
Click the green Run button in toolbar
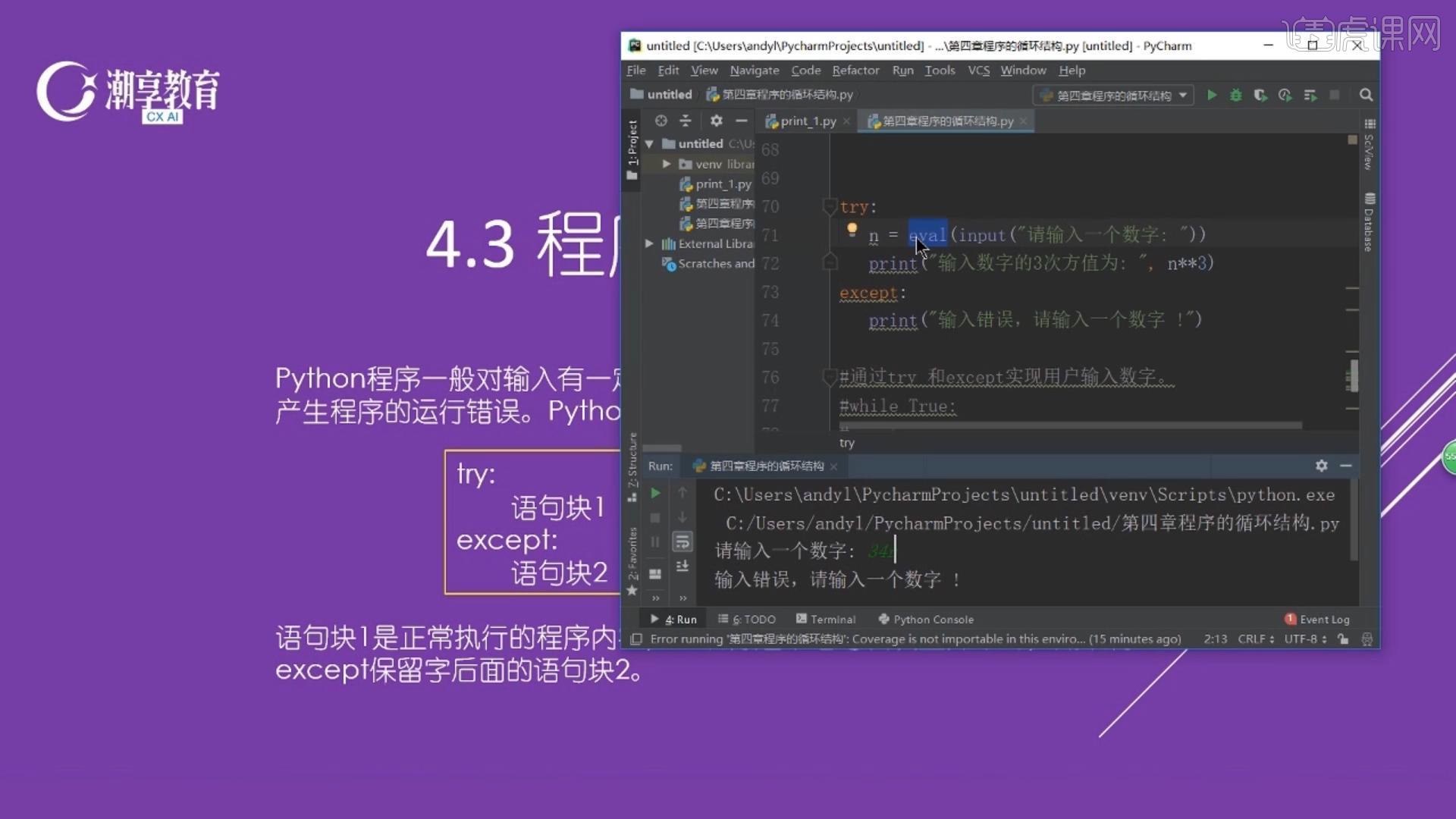(1212, 95)
